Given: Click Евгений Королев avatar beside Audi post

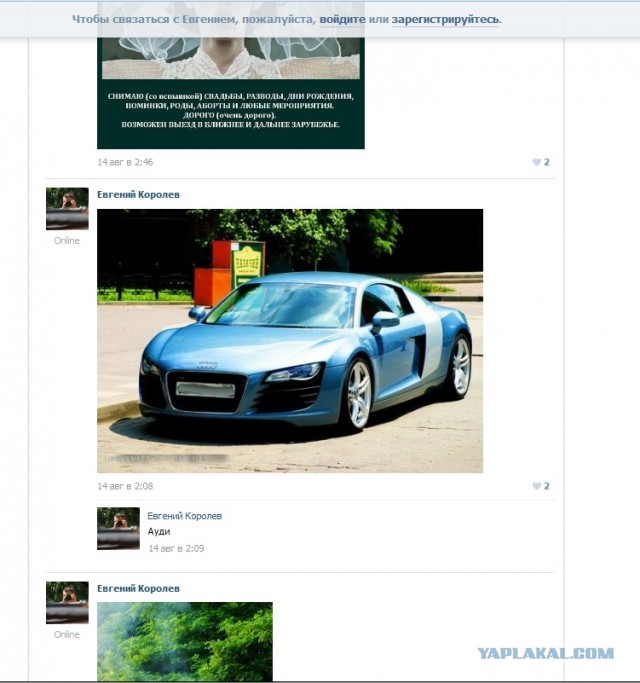Looking at the screenshot, I should click(67, 209).
